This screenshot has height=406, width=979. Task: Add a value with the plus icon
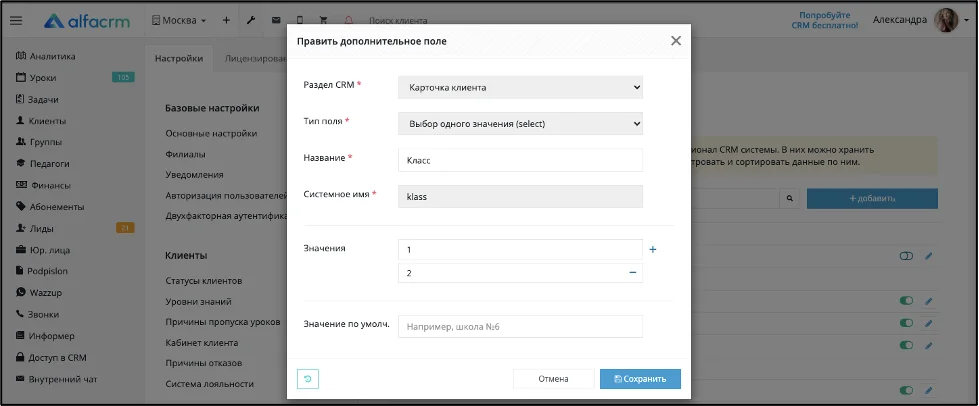[x=653, y=249]
